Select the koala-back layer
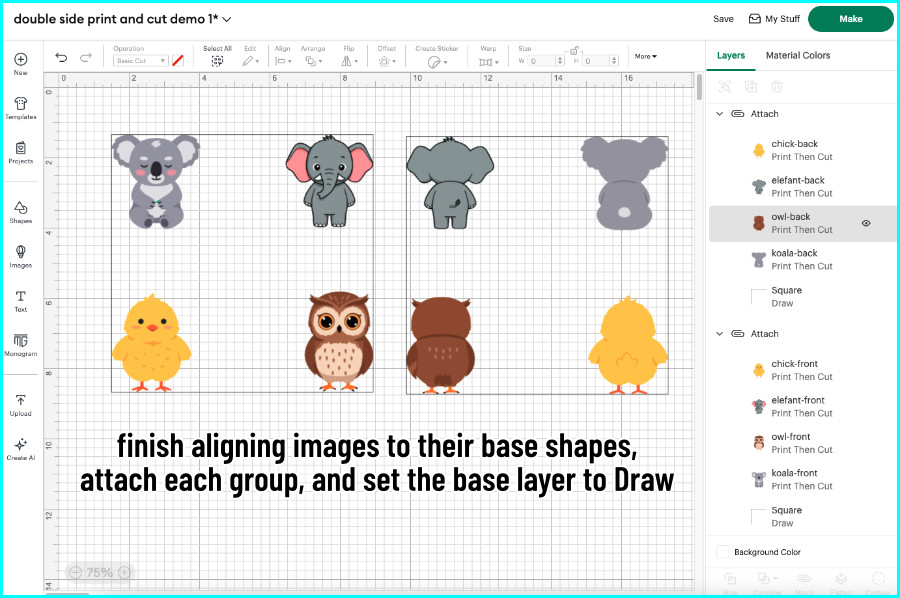The width and height of the screenshot is (900, 598). 802,259
